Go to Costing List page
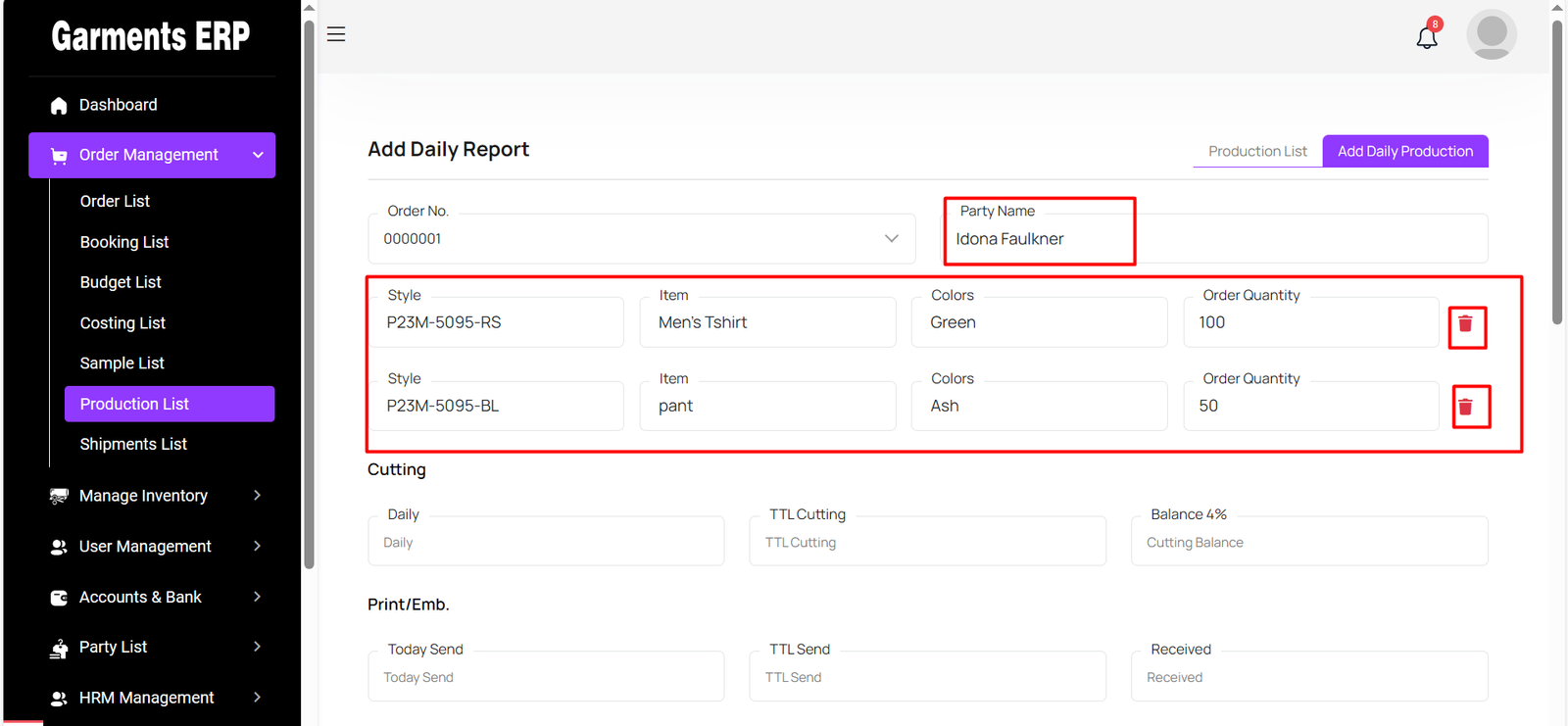 [x=122, y=323]
